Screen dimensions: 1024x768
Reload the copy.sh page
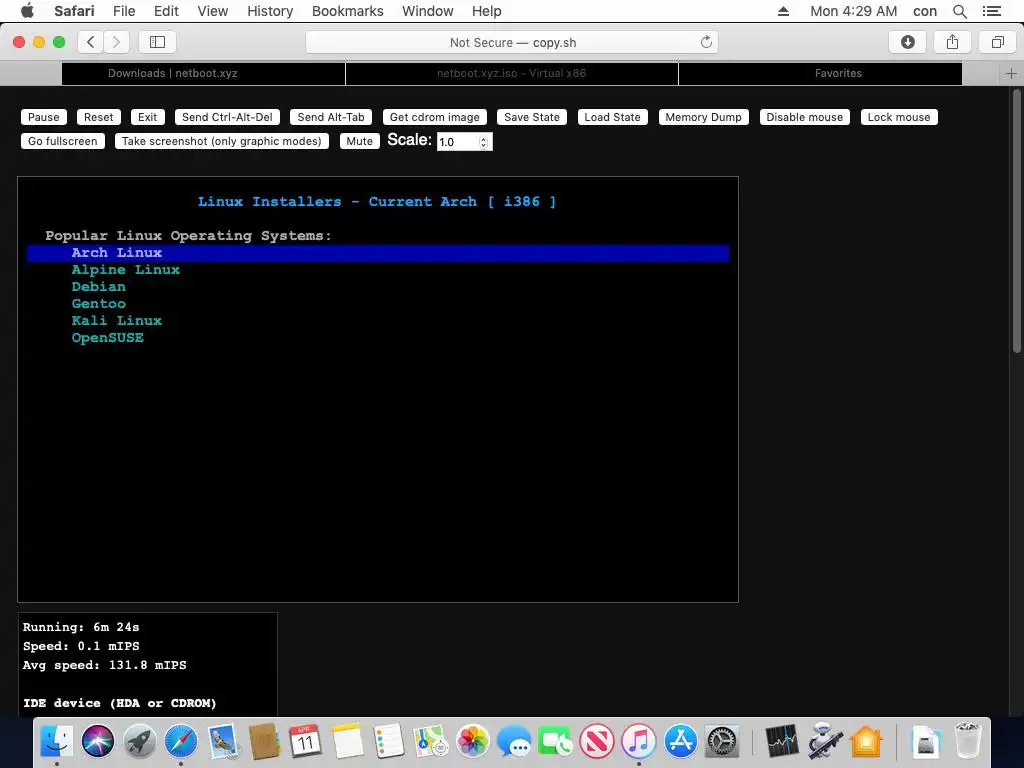[706, 42]
